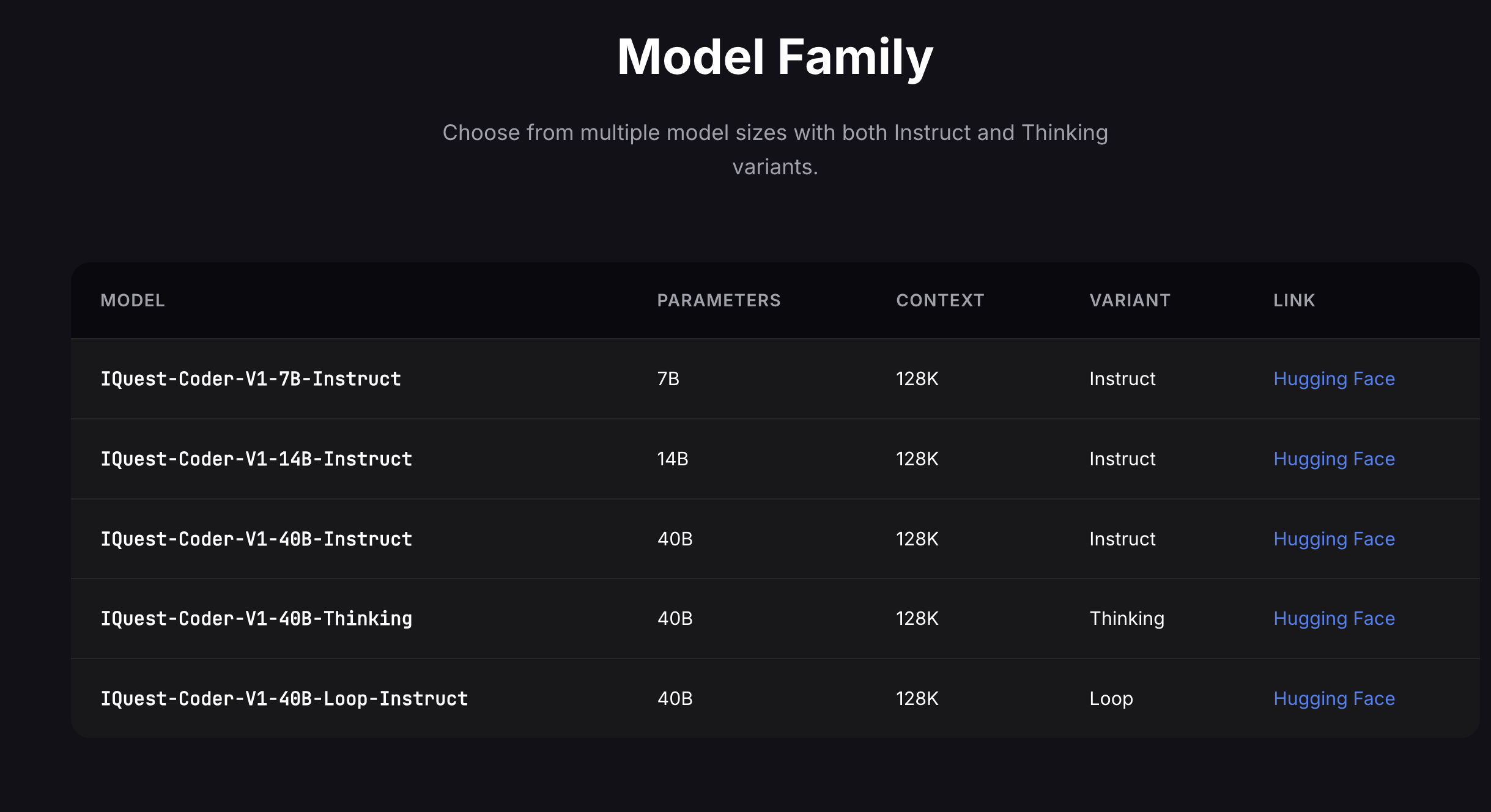Click the VARIANT column header

click(1130, 300)
